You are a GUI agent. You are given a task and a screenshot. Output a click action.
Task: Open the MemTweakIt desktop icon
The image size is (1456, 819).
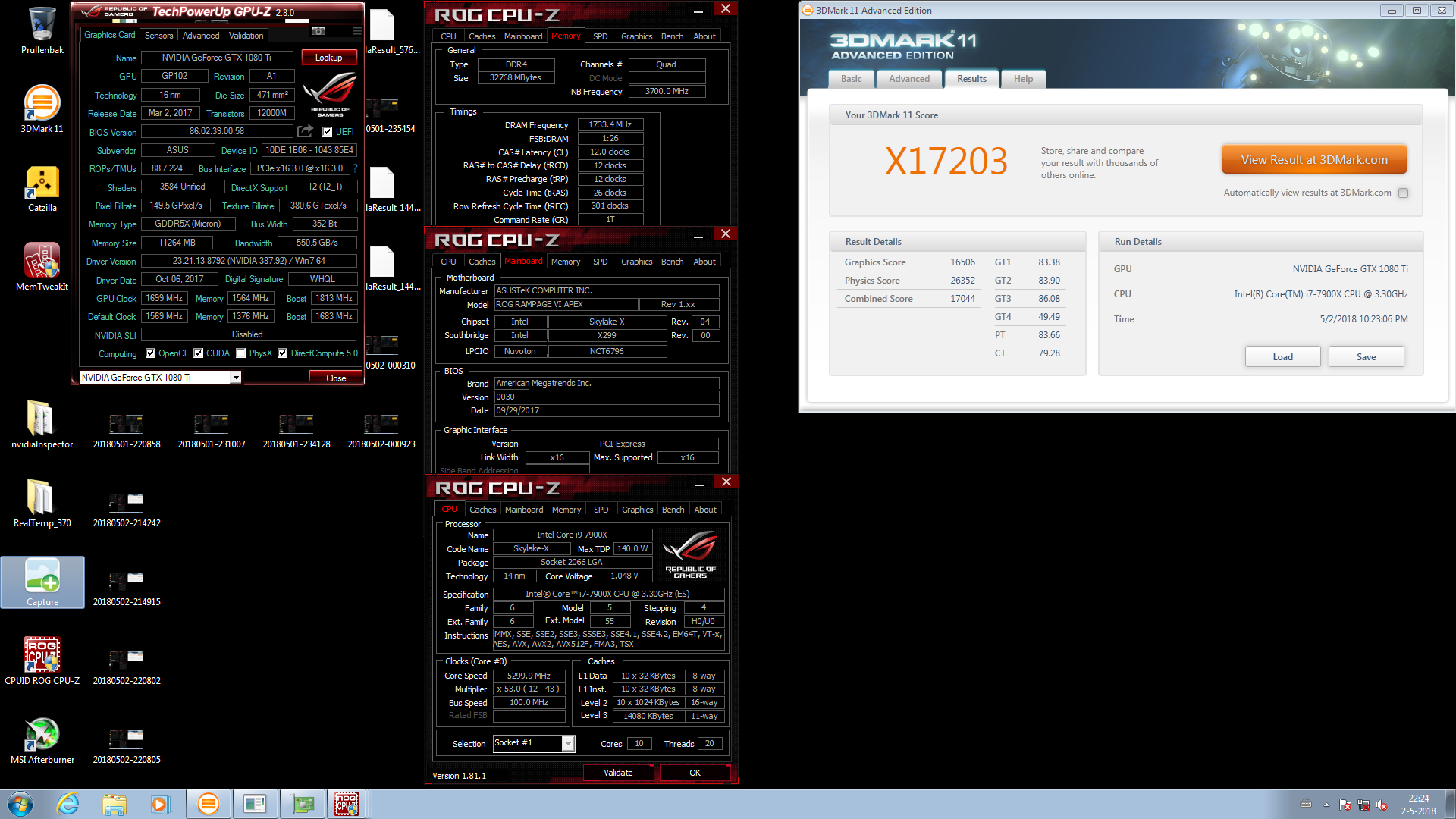click(x=42, y=267)
